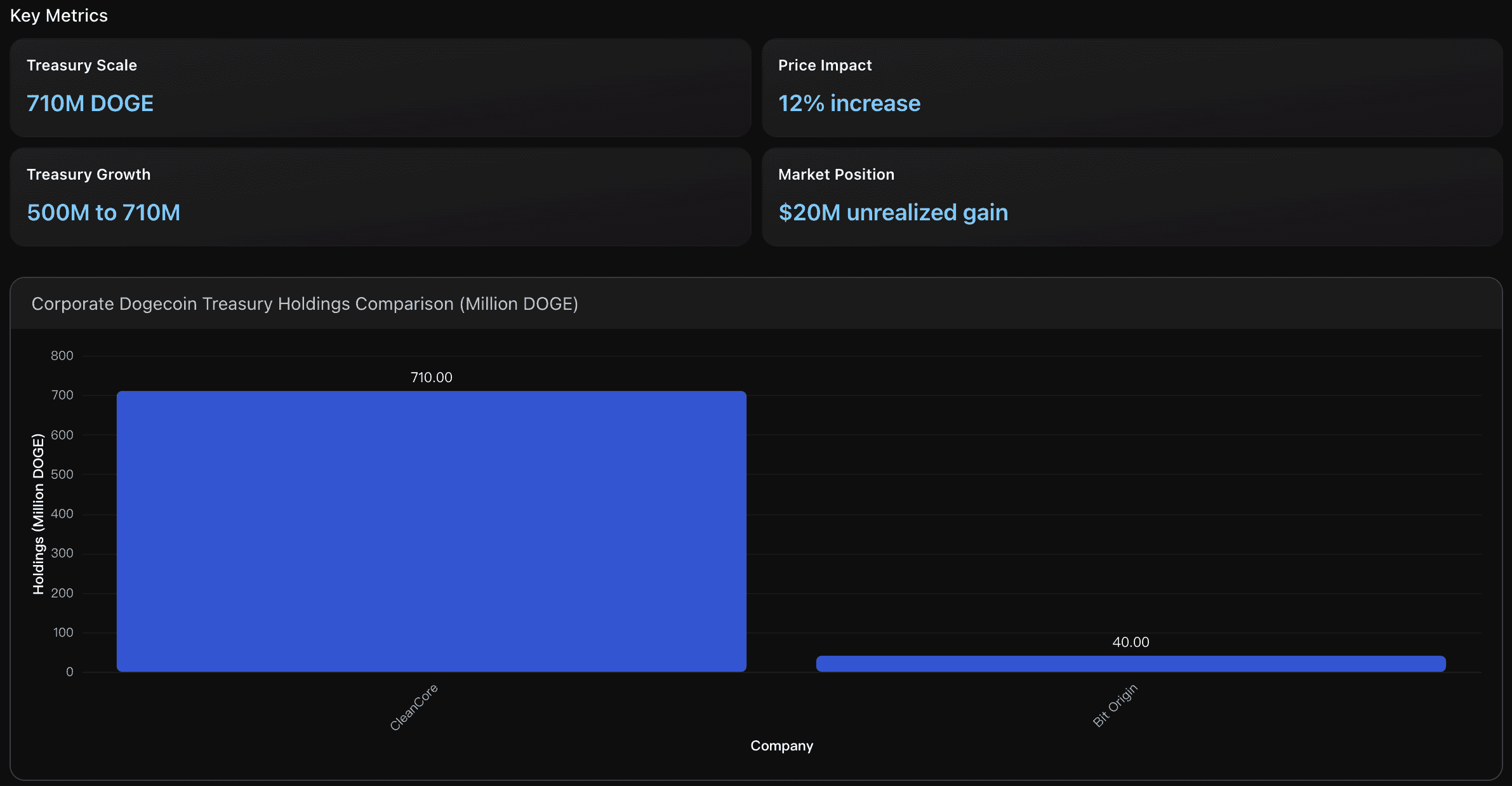The image size is (1512, 786).
Task: Click the 800 y-axis tick label
Action: [x=62, y=356]
